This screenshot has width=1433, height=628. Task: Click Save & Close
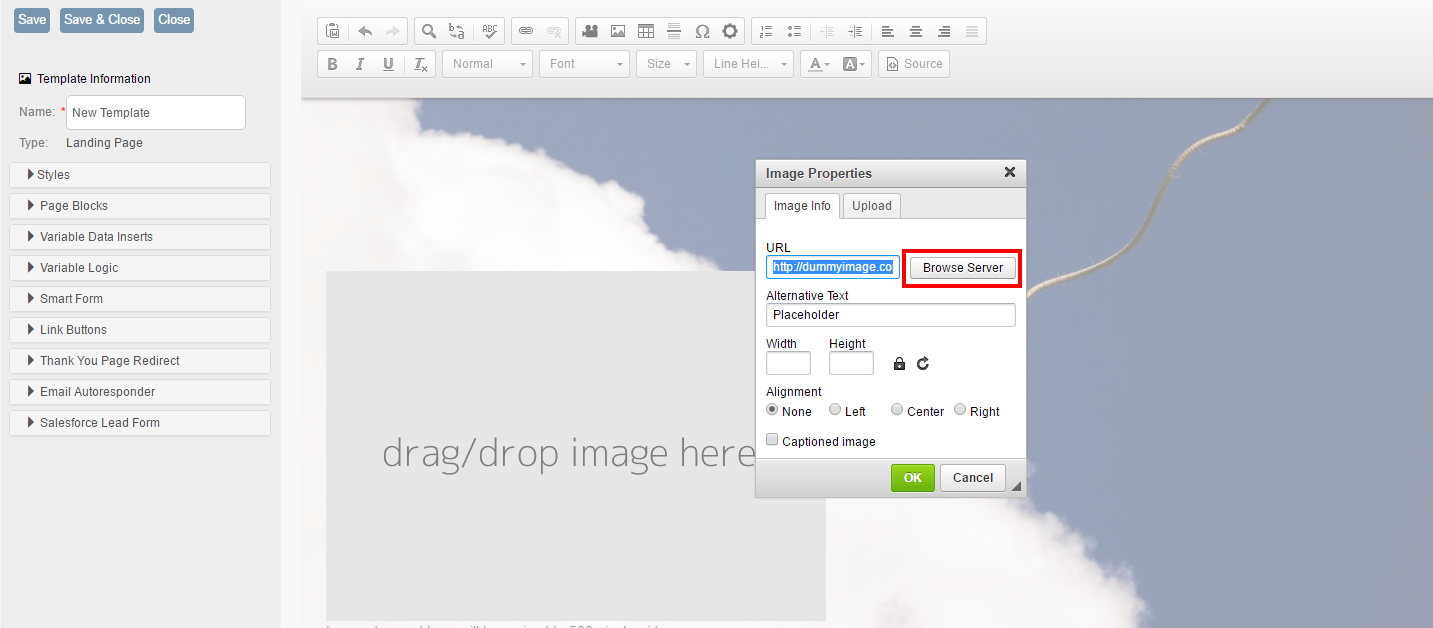click(102, 20)
